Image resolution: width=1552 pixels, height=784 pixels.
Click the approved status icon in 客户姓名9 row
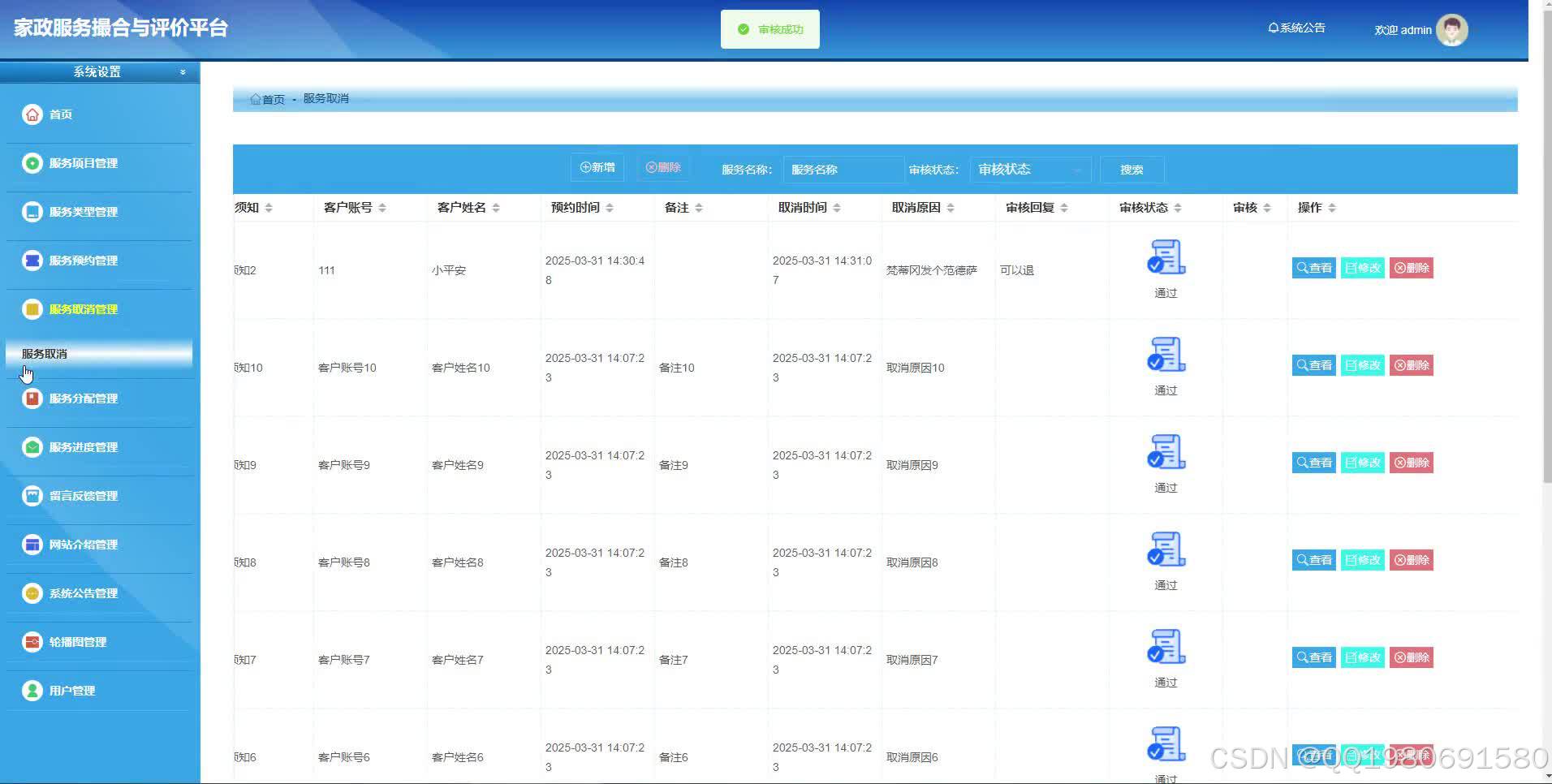click(1166, 452)
